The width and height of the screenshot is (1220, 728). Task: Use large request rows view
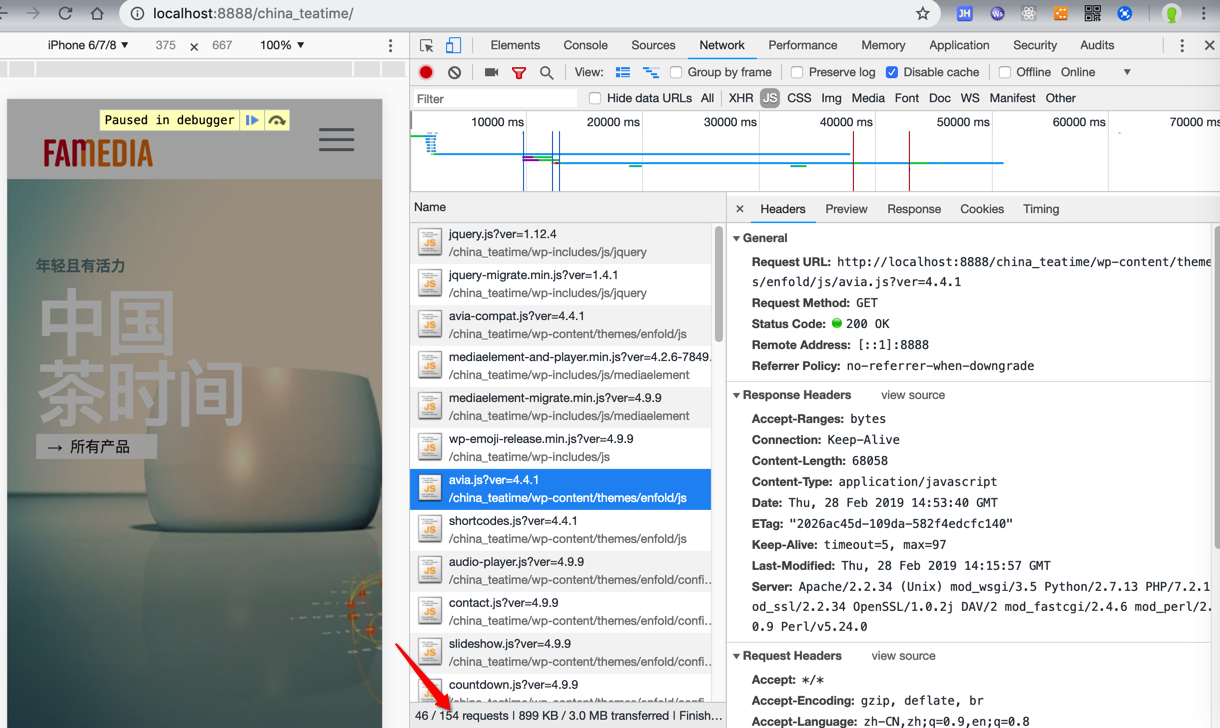pyautogui.click(x=623, y=72)
